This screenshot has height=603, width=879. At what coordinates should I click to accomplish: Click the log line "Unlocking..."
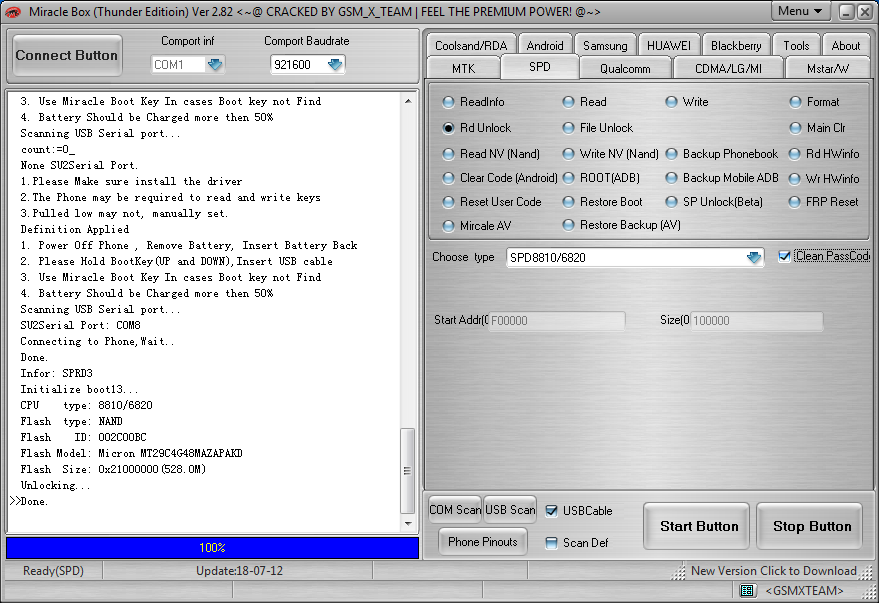pyautogui.click(x=55, y=485)
